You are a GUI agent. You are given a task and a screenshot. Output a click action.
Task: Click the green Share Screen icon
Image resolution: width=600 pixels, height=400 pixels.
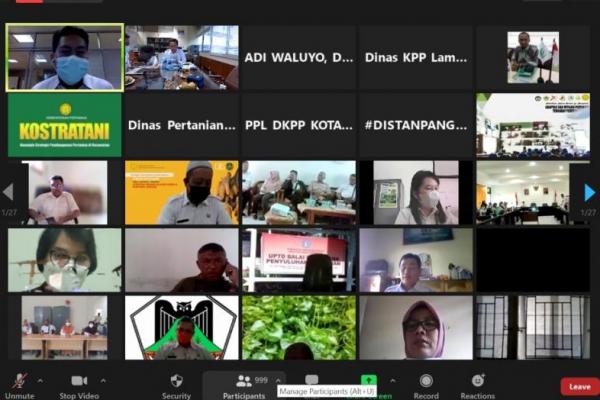(369, 380)
